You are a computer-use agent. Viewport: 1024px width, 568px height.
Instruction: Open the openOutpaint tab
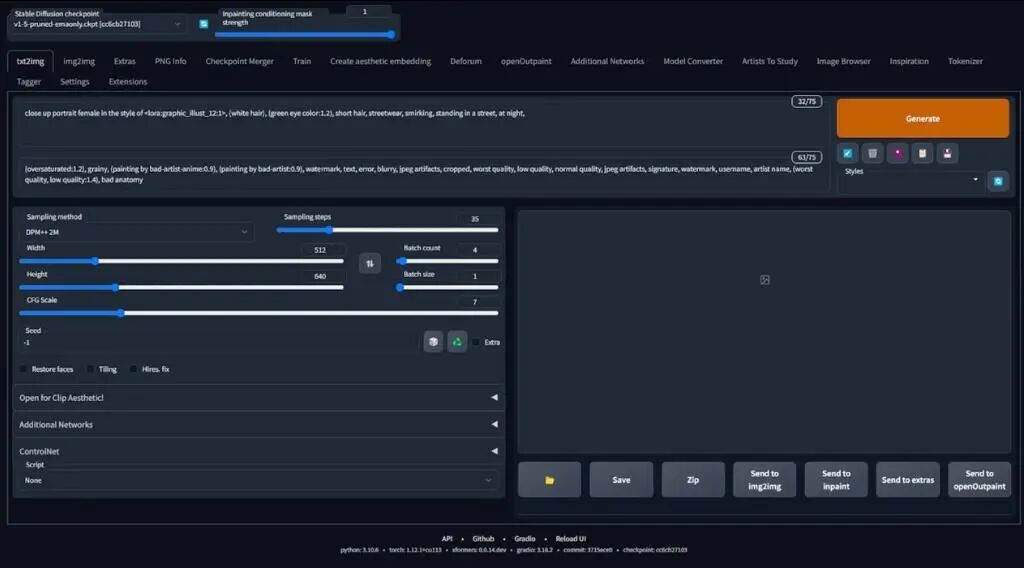[526, 61]
